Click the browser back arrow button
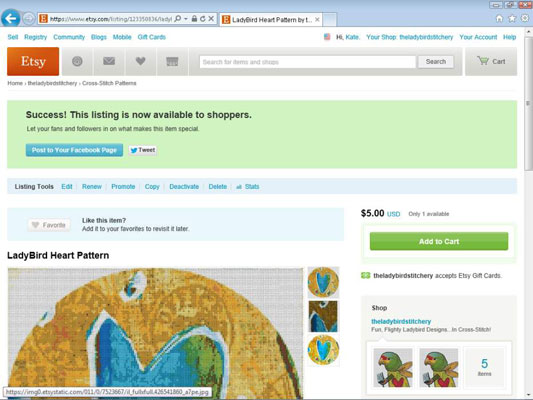This screenshot has width=533, height=400. (11, 18)
